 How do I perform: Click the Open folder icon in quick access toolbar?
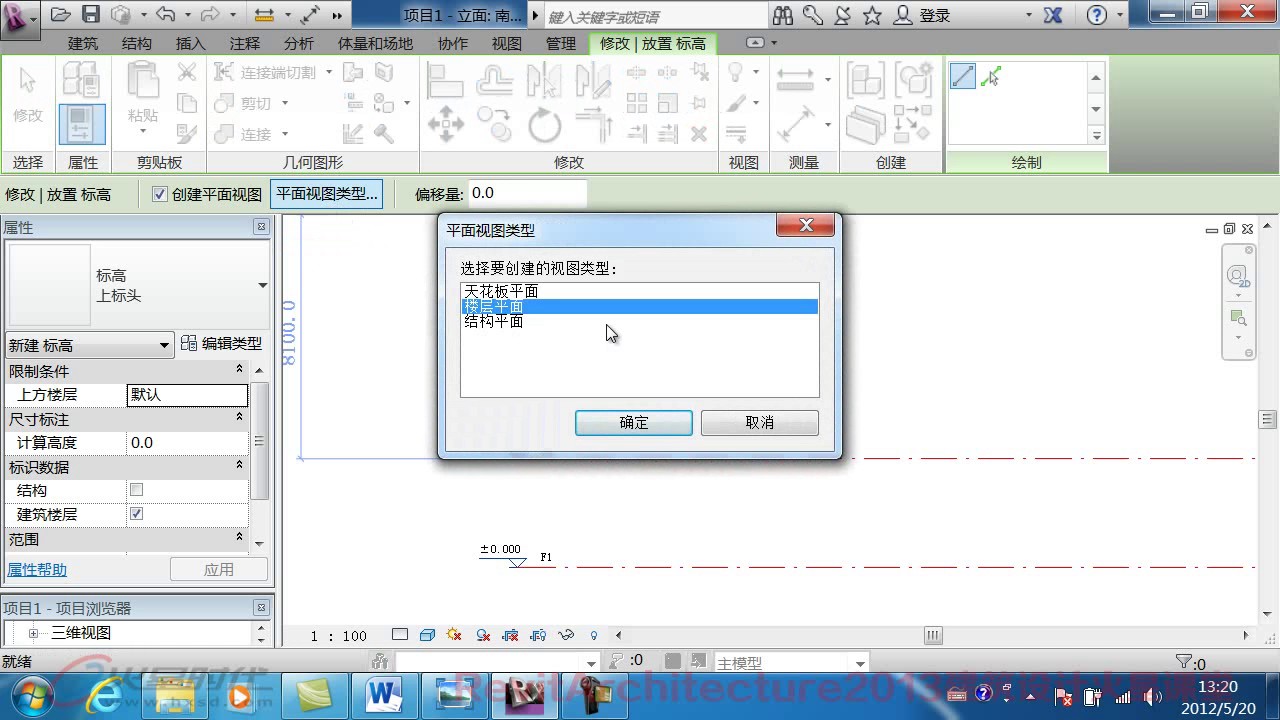60,15
